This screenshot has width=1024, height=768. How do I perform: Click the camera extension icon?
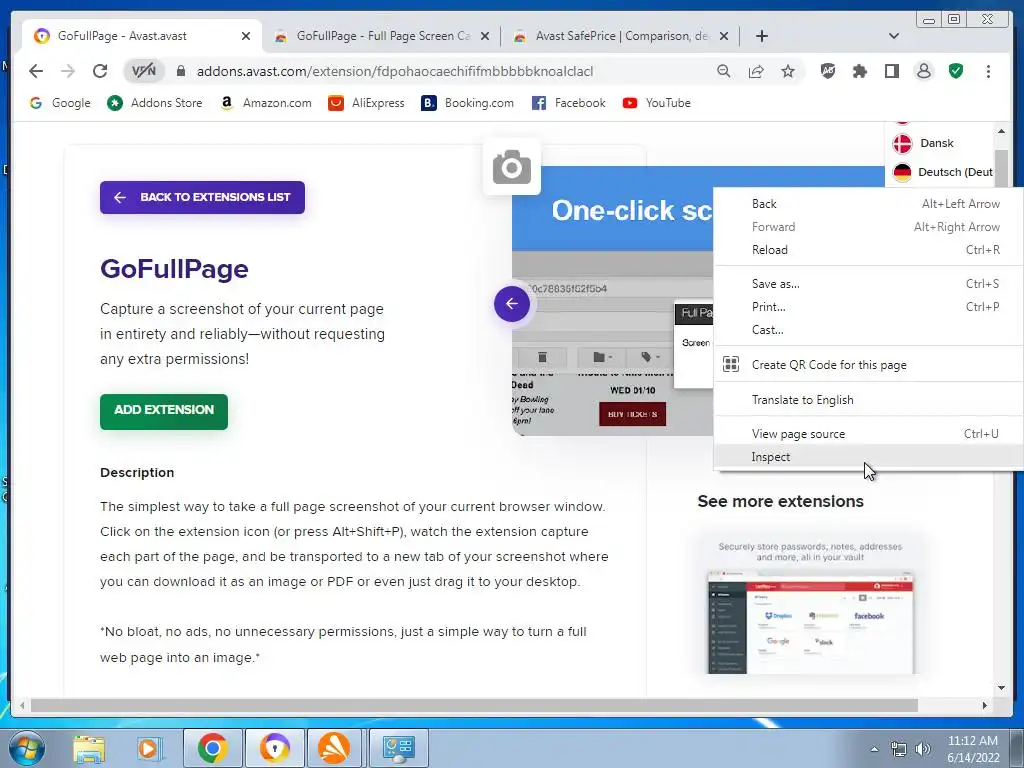(x=512, y=167)
